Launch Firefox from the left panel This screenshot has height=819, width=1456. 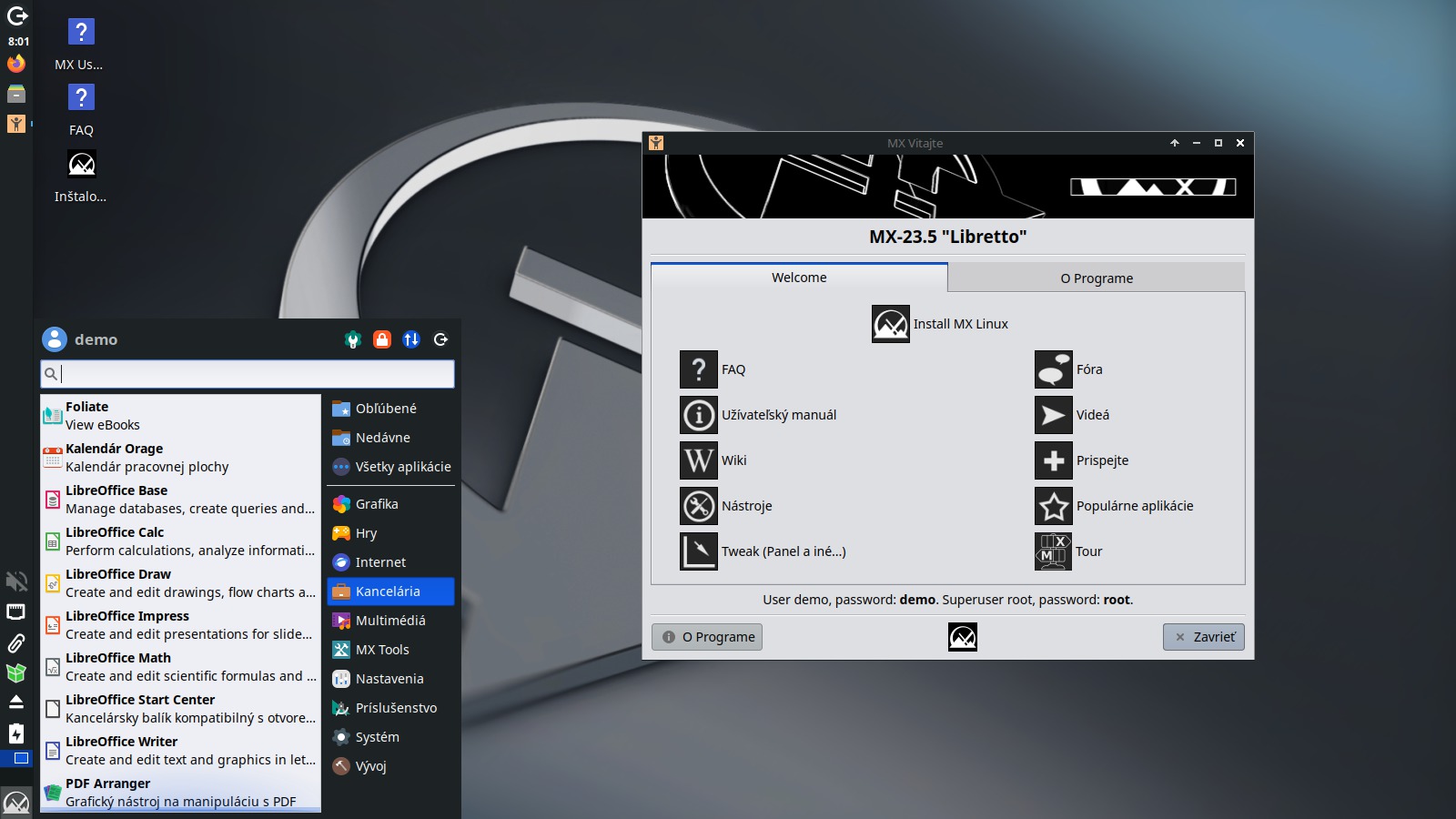[16, 64]
